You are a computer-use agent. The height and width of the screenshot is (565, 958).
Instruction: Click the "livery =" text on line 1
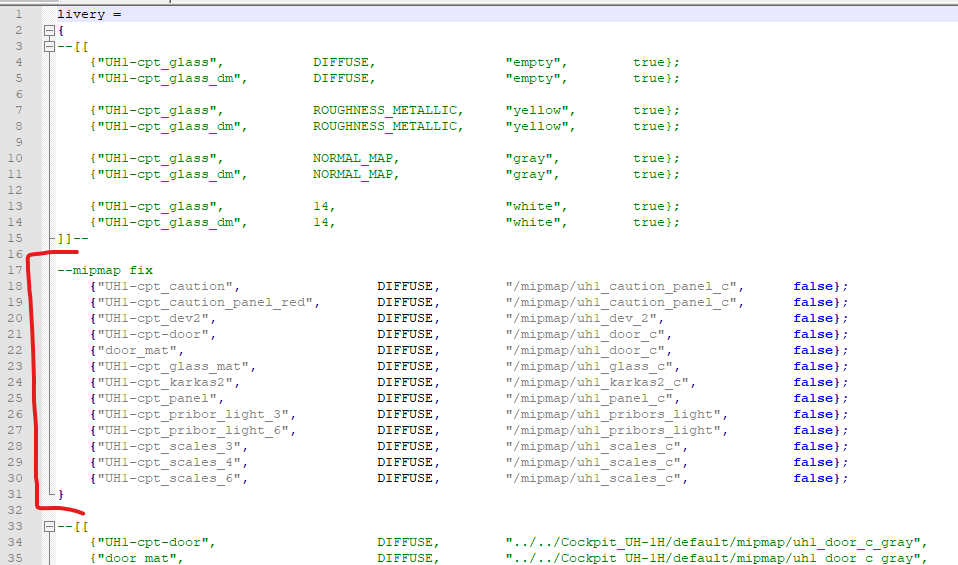coord(89,14)
